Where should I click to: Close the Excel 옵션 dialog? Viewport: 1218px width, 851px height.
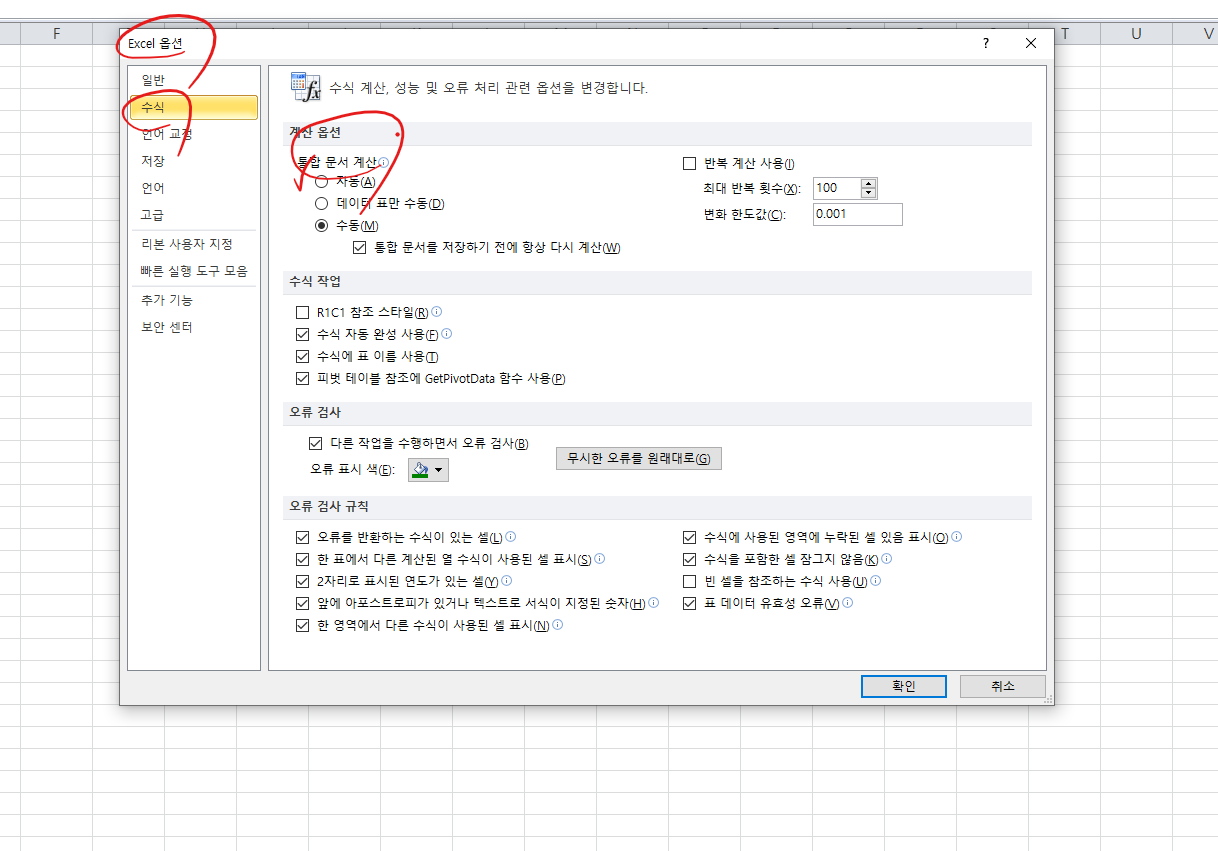pyautogui.click(x=1031, y=43)
